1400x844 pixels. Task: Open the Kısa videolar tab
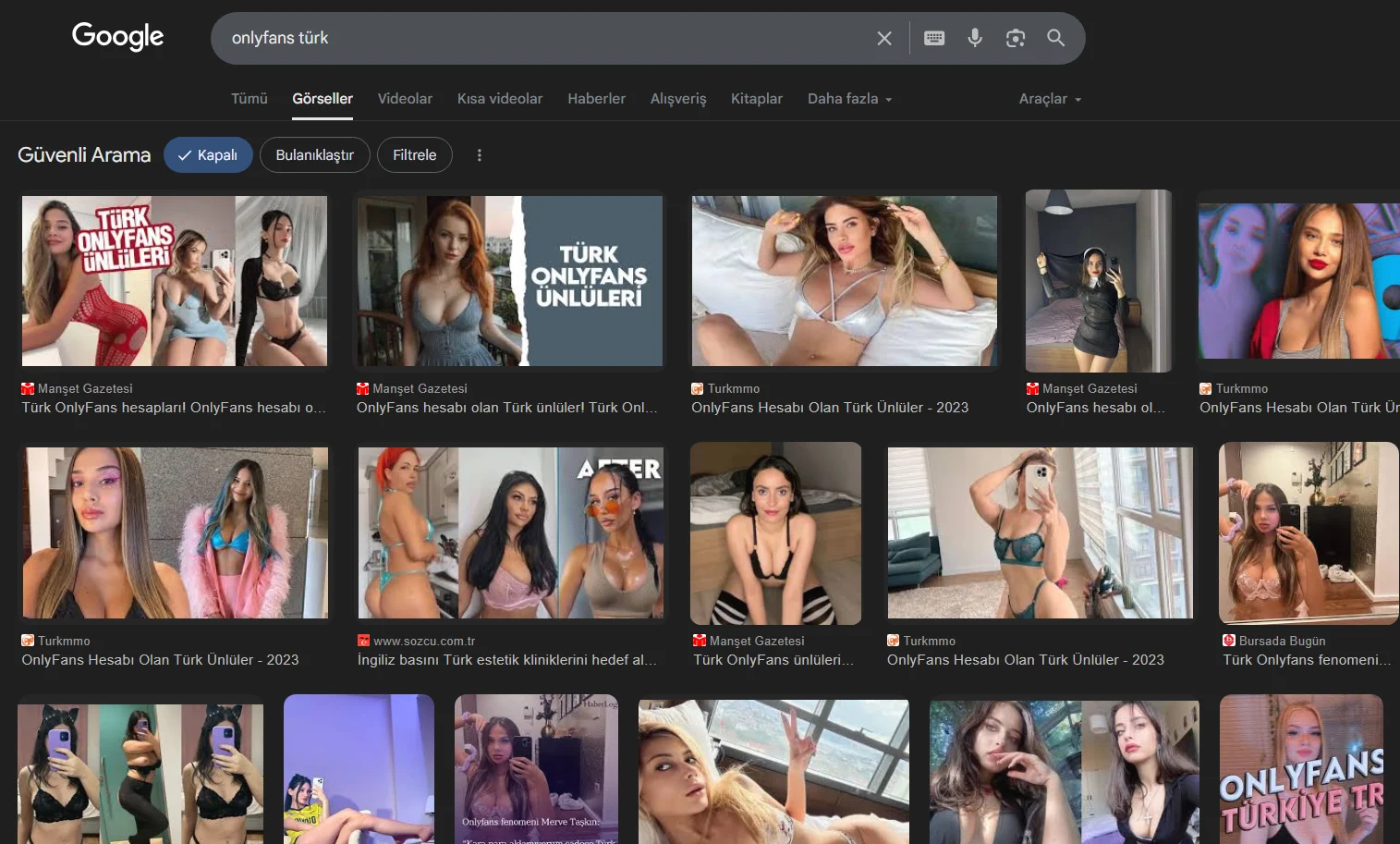click(500, 99)
